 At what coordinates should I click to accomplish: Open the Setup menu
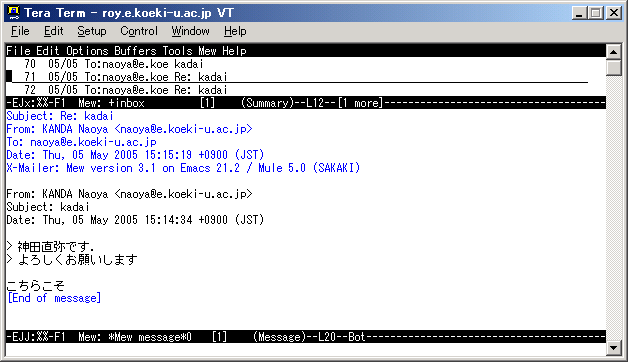tap(92, 31)
